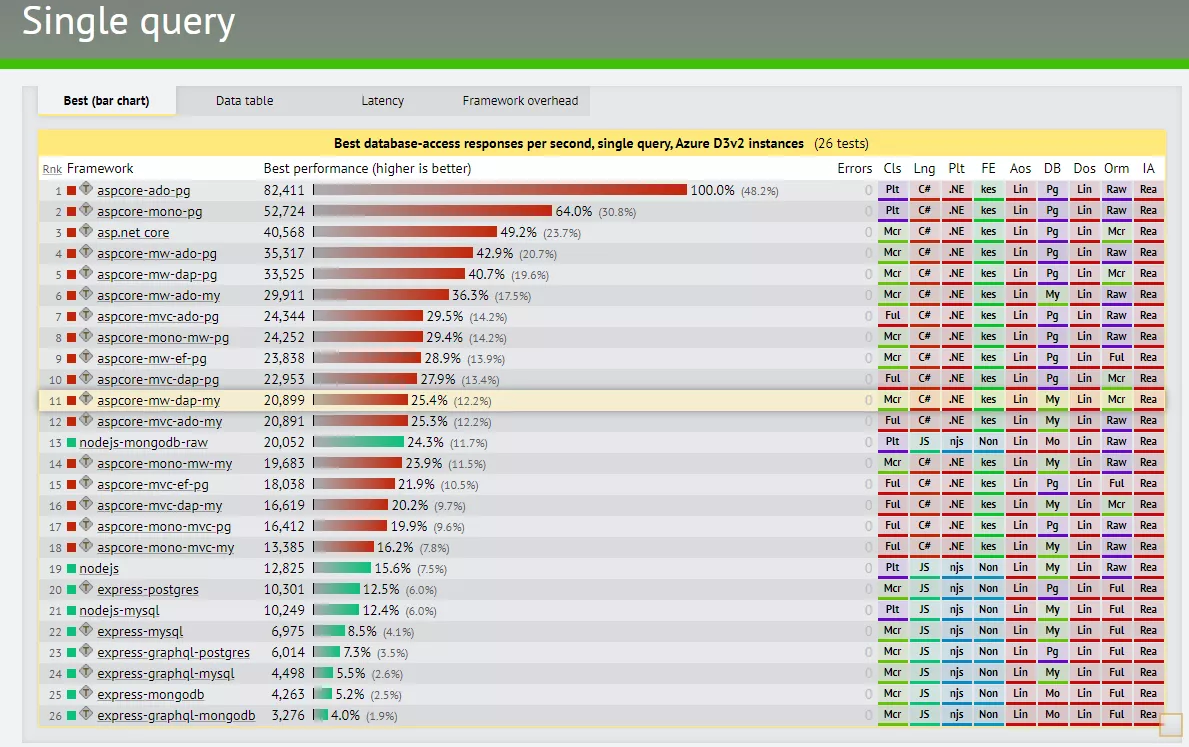Image resolution: width=1189 pixels, height=747 pixels.
Task: Click the icon beside aspcore-mvc-ef-pg
Action: tap(86, 482)
